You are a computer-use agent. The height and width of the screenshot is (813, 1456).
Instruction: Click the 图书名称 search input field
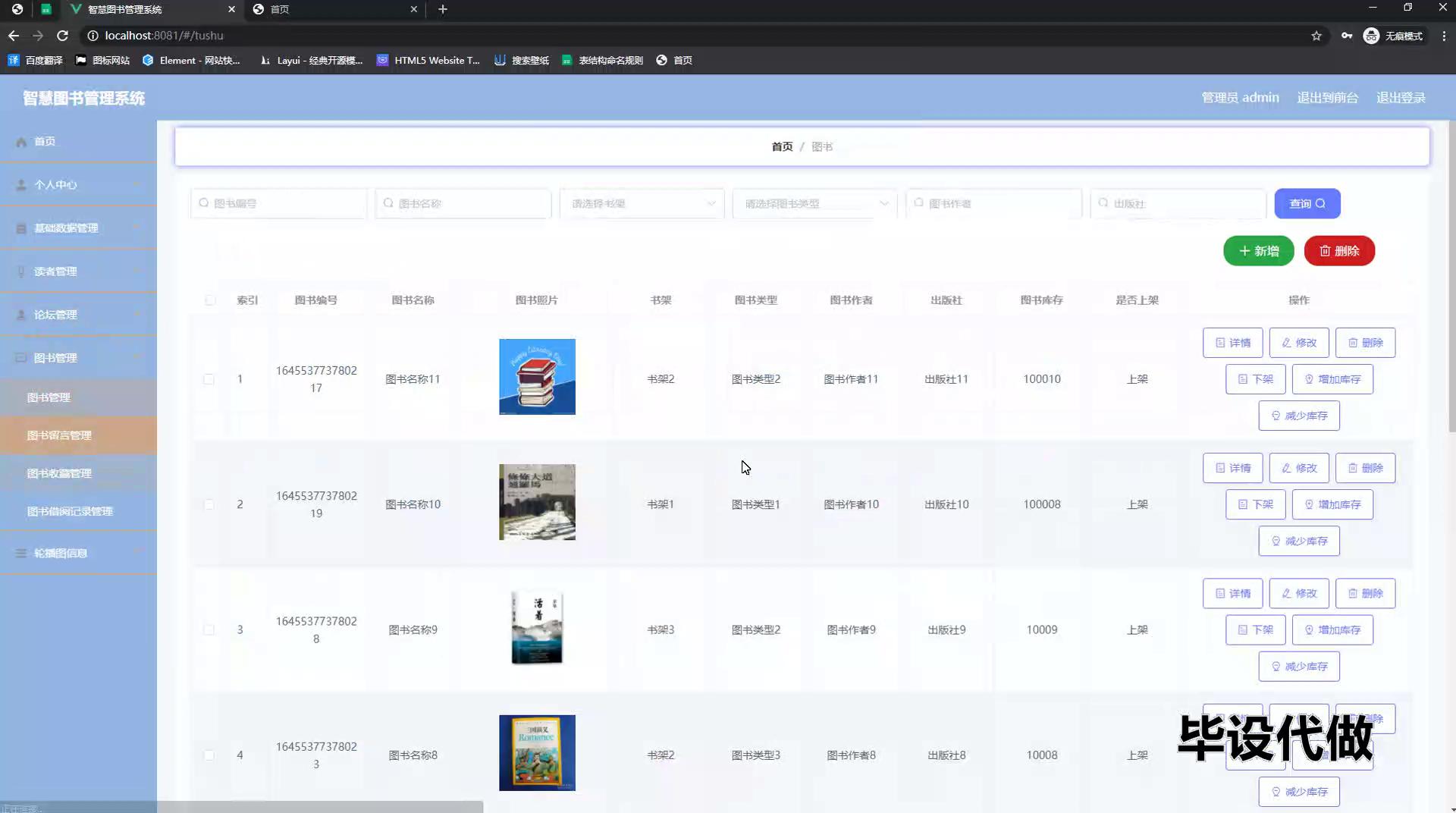click(x=463, y=203)
